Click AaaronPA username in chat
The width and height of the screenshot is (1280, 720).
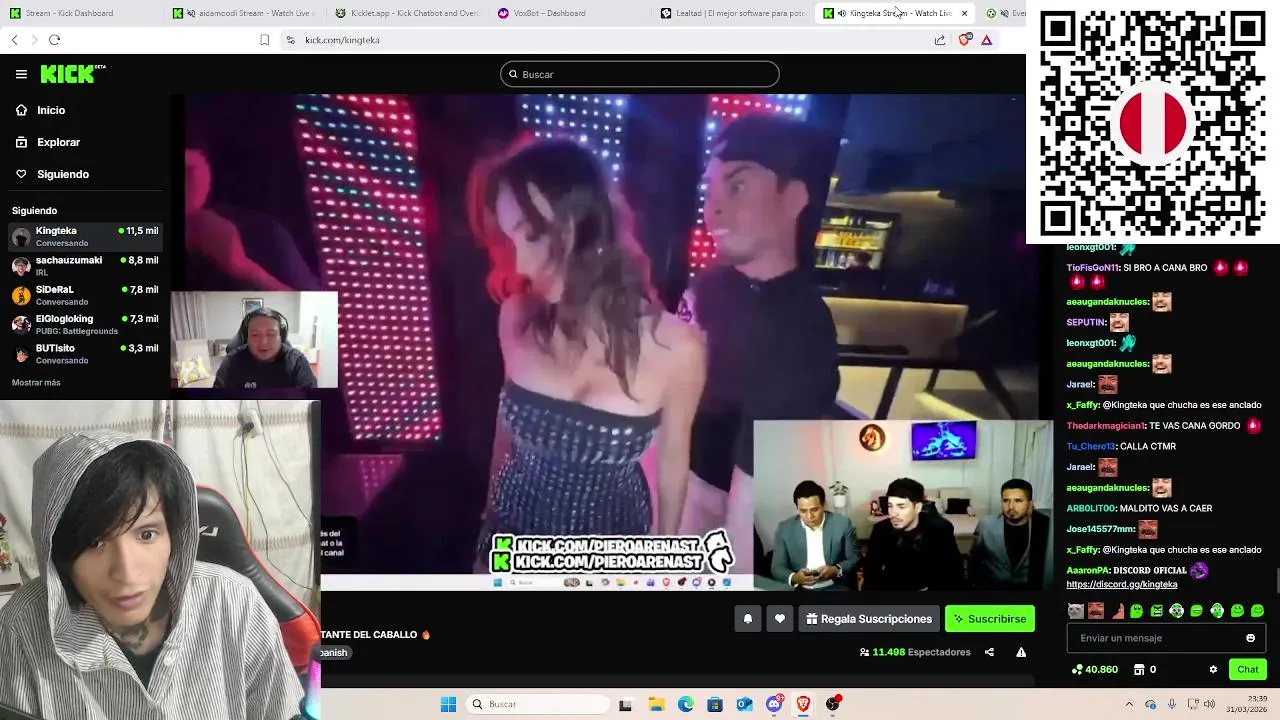pyautogui.click(x=1087, y=570)
